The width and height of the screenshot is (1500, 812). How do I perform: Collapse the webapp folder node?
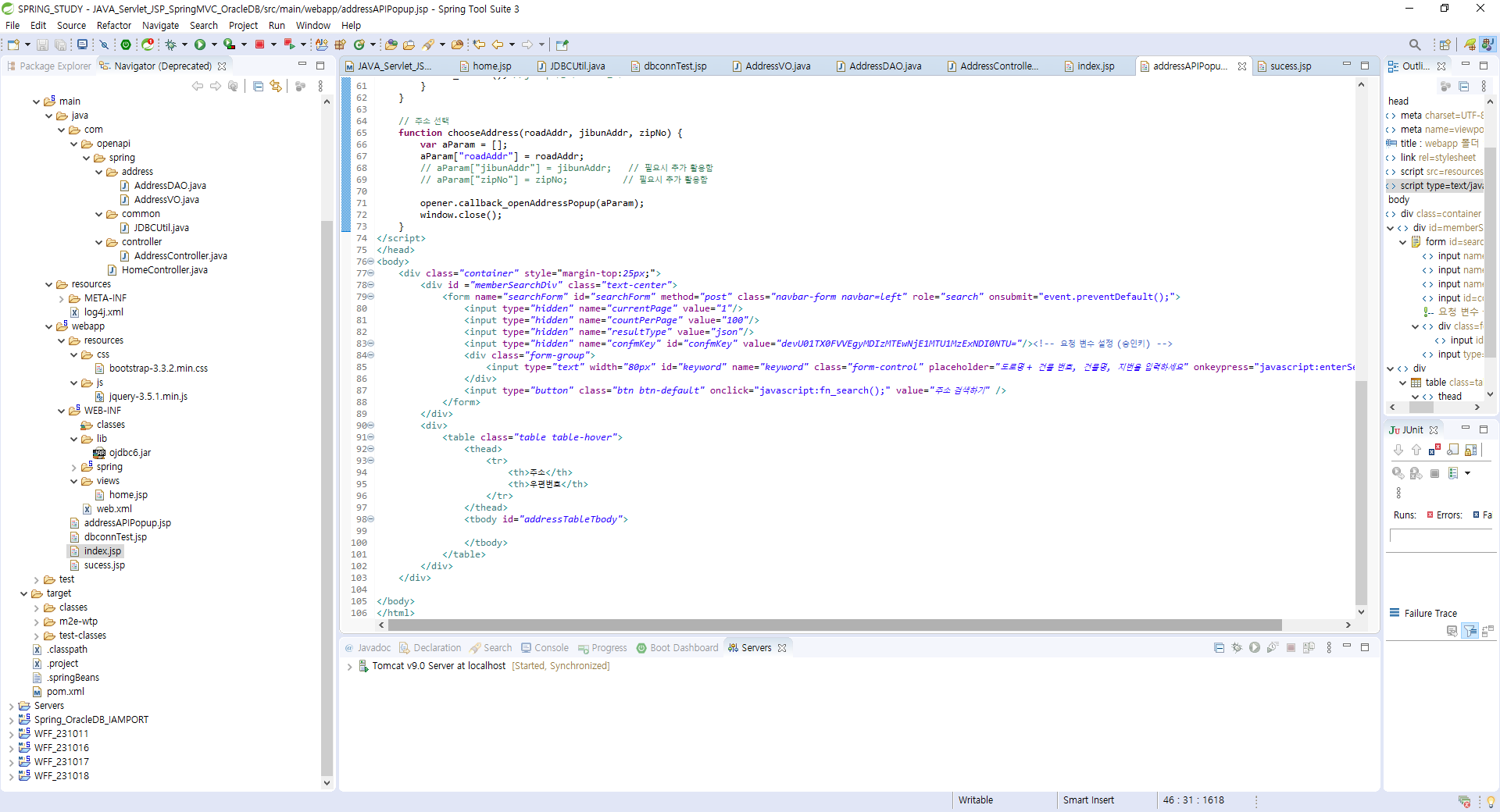[48, 326]
